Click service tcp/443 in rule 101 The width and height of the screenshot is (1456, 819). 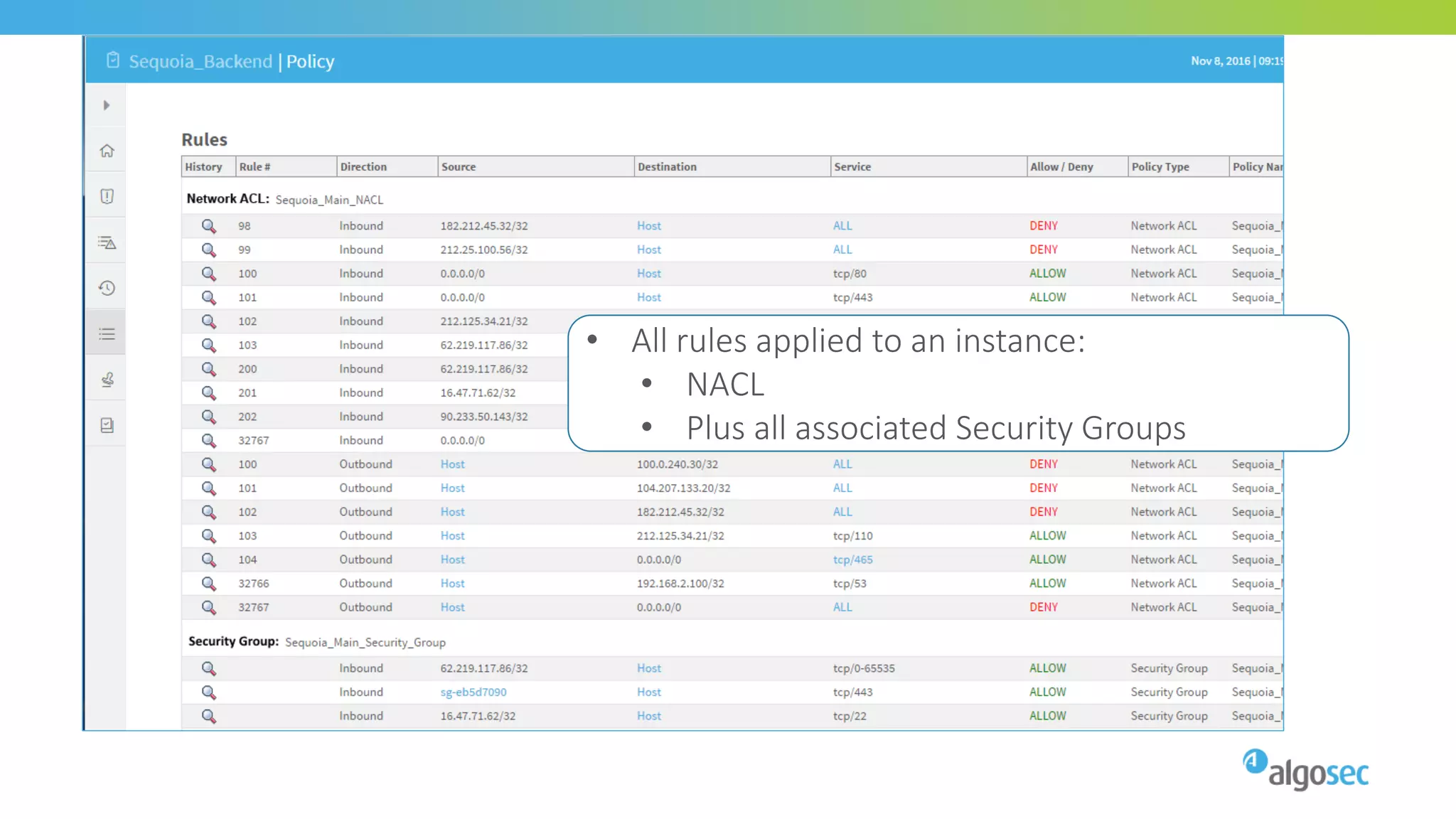click(x=853, y=297)
